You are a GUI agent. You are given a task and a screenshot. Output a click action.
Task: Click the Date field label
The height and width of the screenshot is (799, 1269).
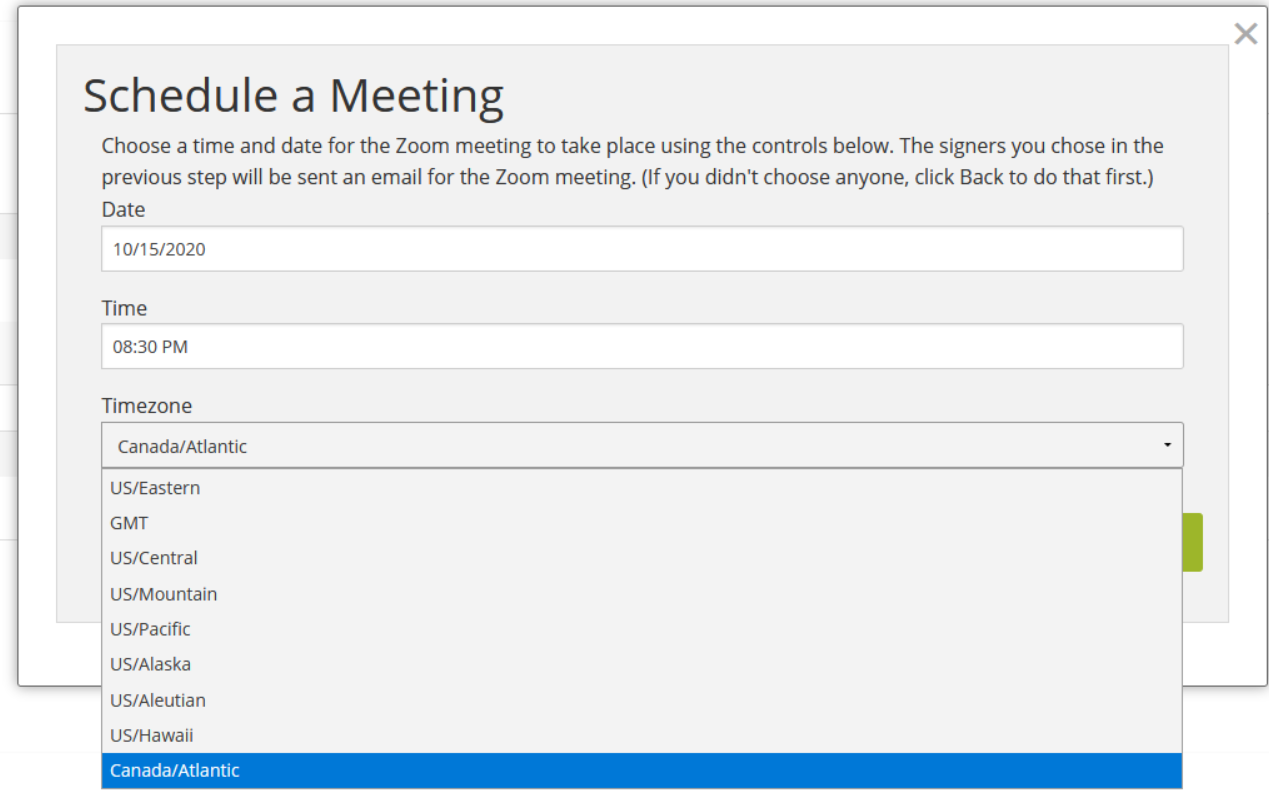pos(123,210)
